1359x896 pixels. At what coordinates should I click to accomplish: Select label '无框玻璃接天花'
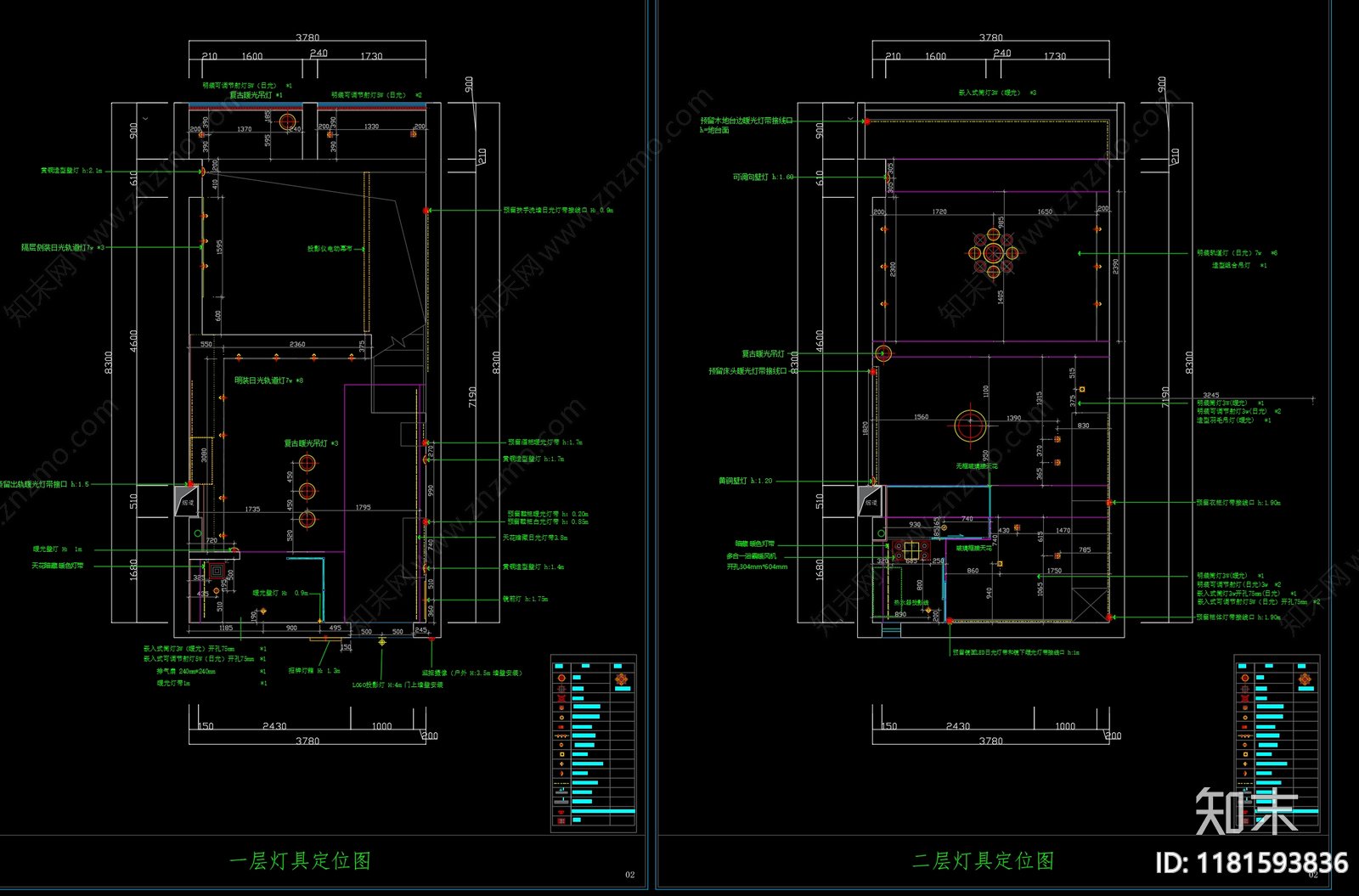[x=977, y=466]
